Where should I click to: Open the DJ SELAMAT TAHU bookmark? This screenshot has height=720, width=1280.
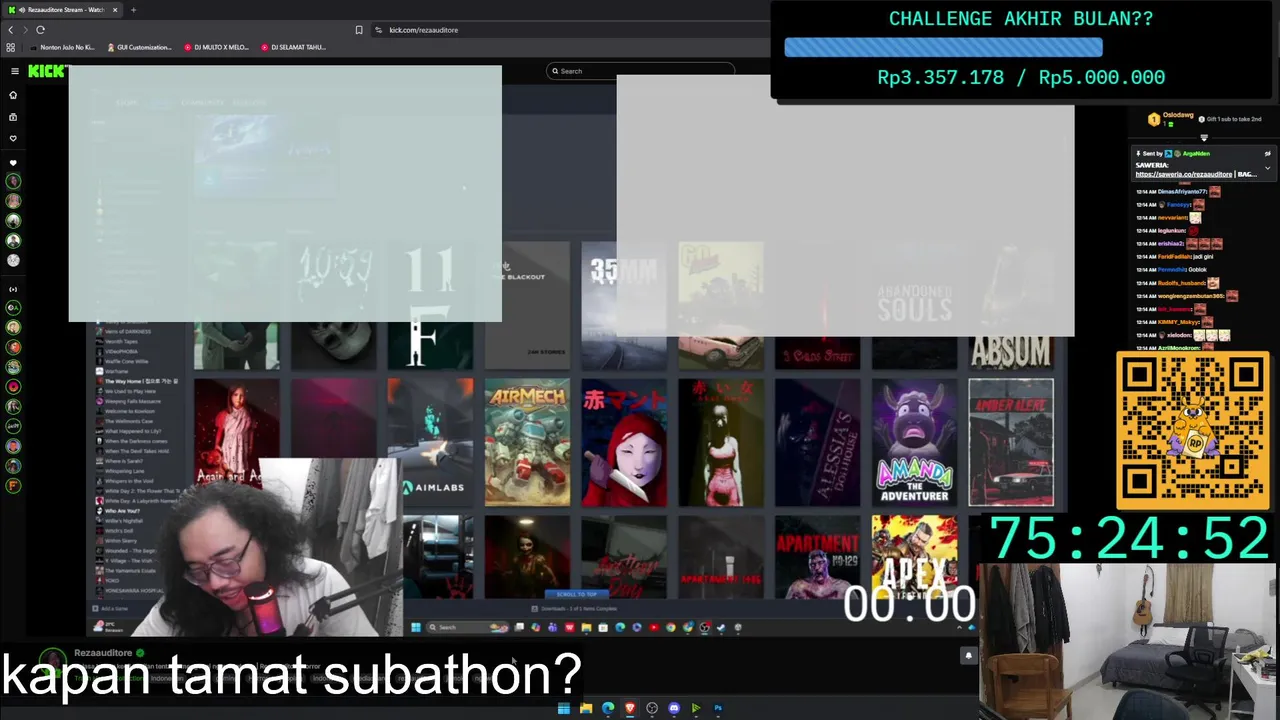click(292, 47)
